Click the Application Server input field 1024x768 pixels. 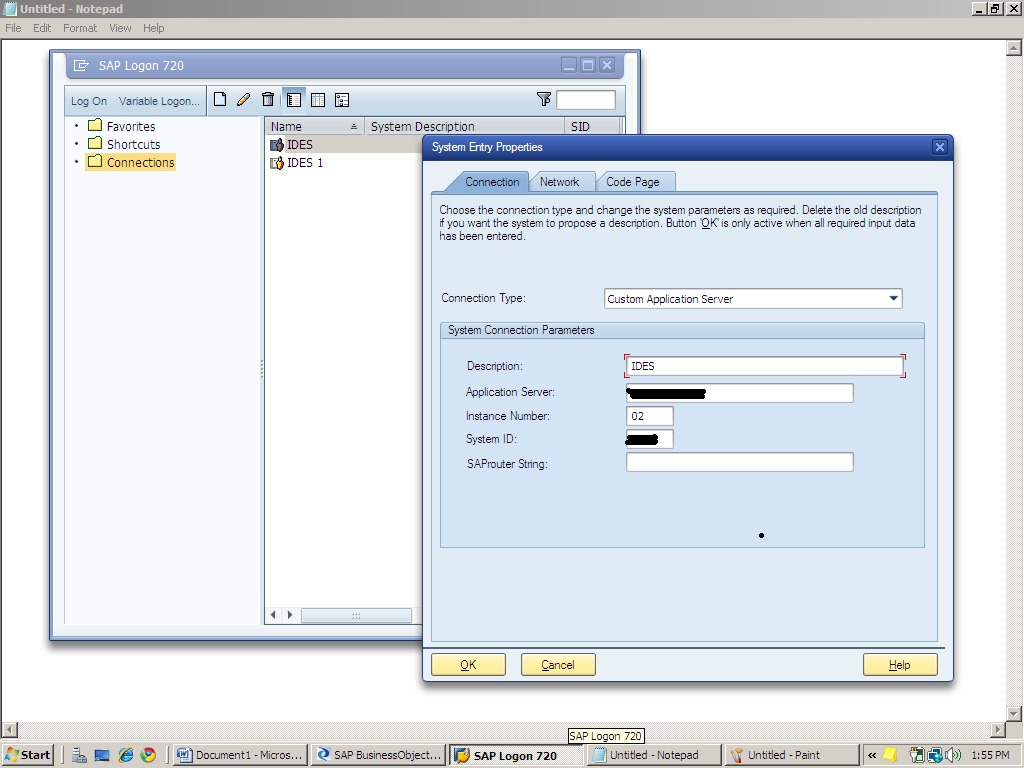point(739,393)
